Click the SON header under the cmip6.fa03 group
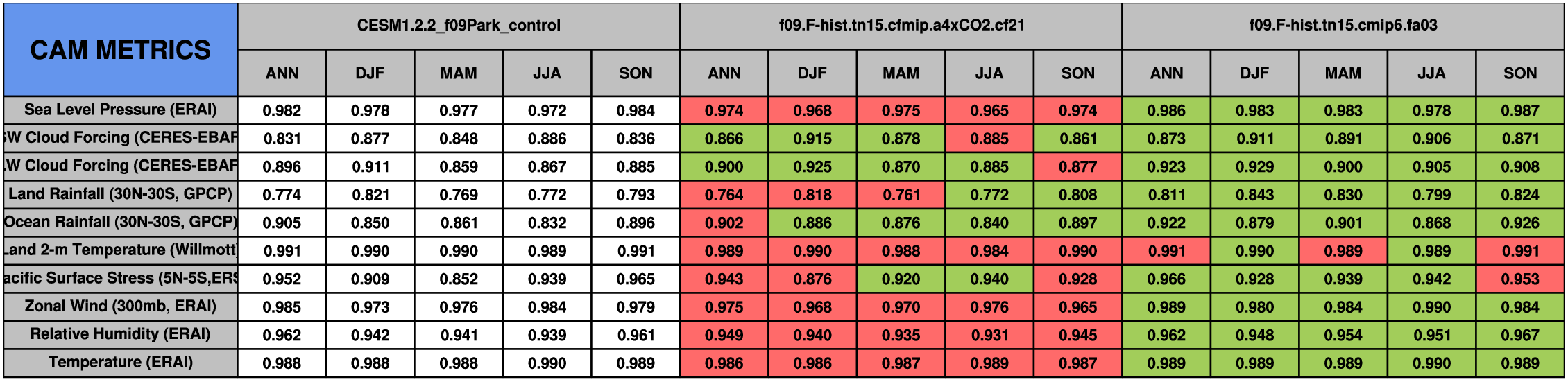1568x382 pixels. point(1519,73)
